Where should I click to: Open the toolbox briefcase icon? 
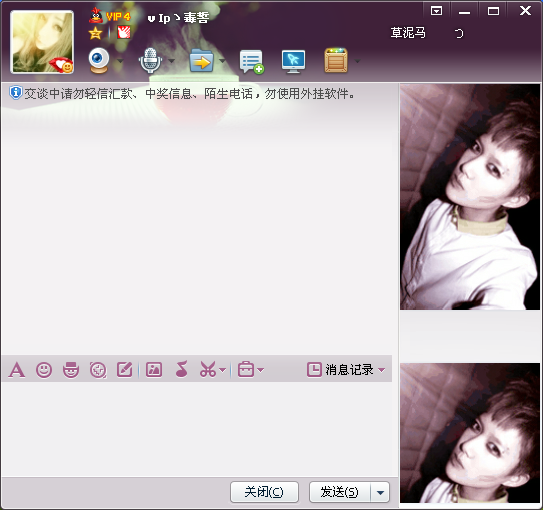pyautogui.click(x=246, y=369)
